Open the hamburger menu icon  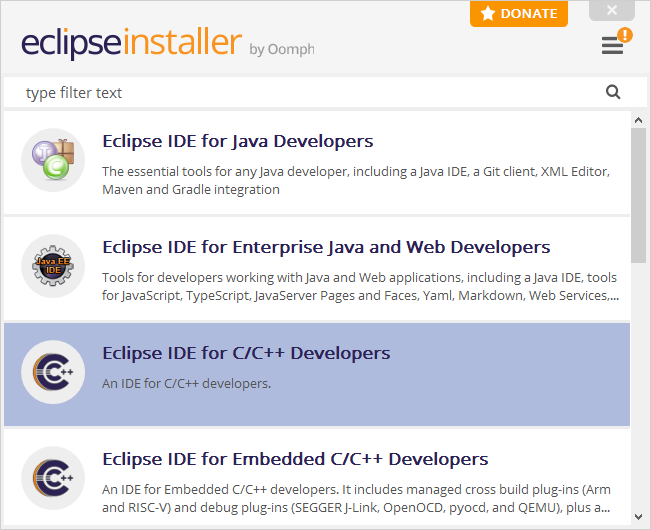coord(612,45)
